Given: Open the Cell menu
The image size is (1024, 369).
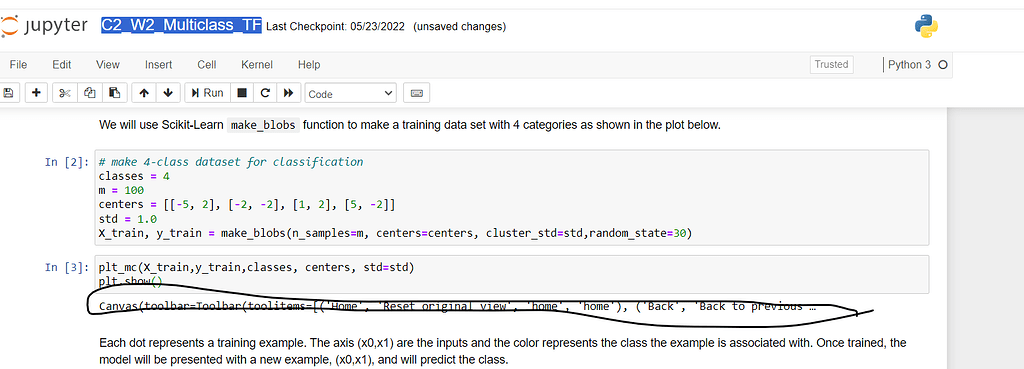Looking at the screenshot, I should [206, 65].
